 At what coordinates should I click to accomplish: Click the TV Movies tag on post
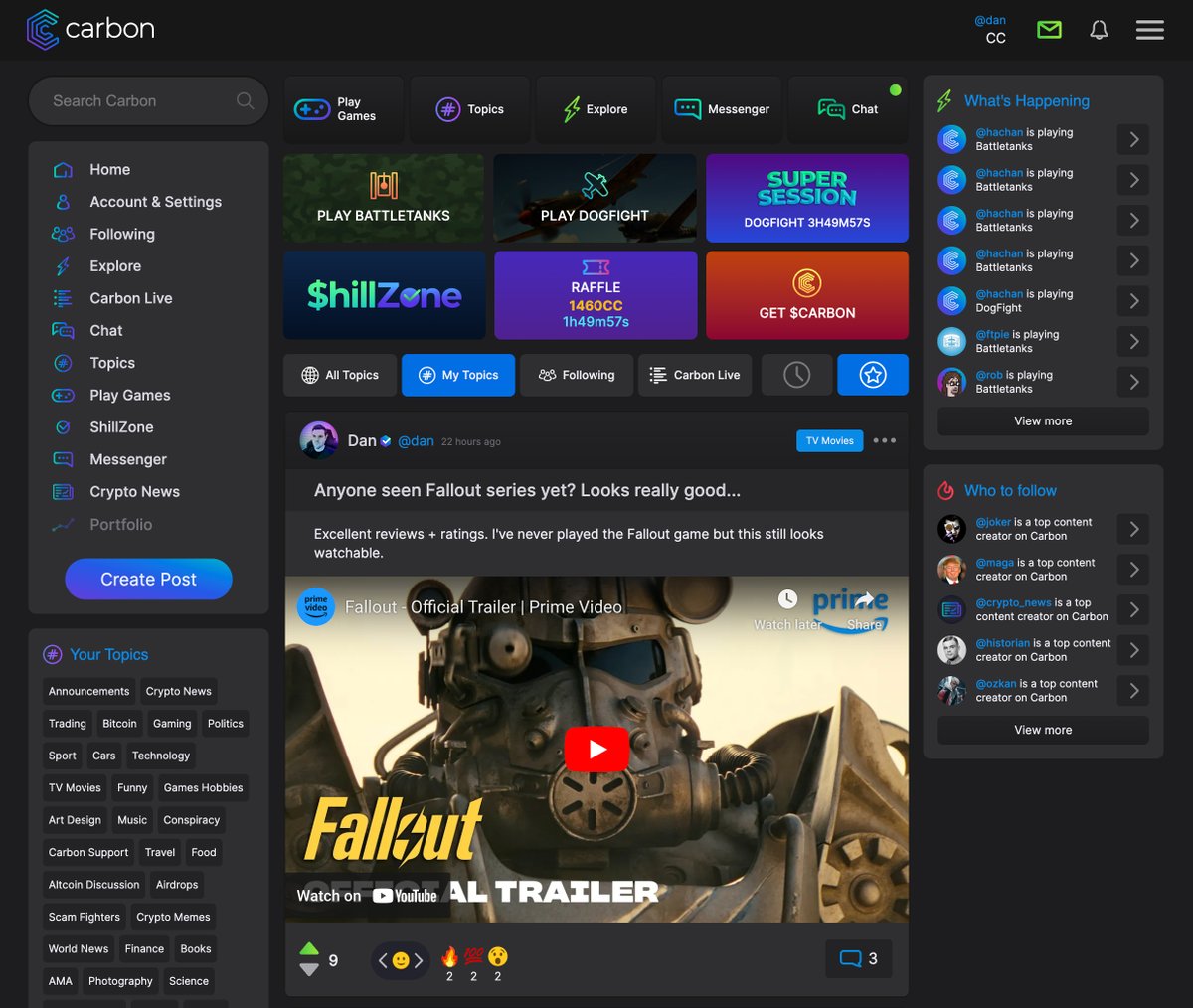829,440
